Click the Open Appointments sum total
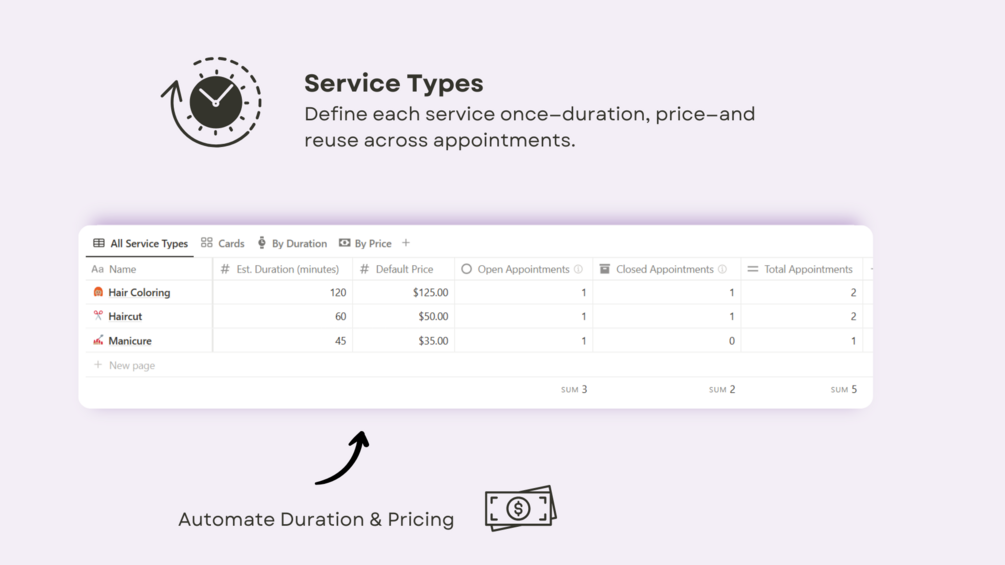 [574, 389]
